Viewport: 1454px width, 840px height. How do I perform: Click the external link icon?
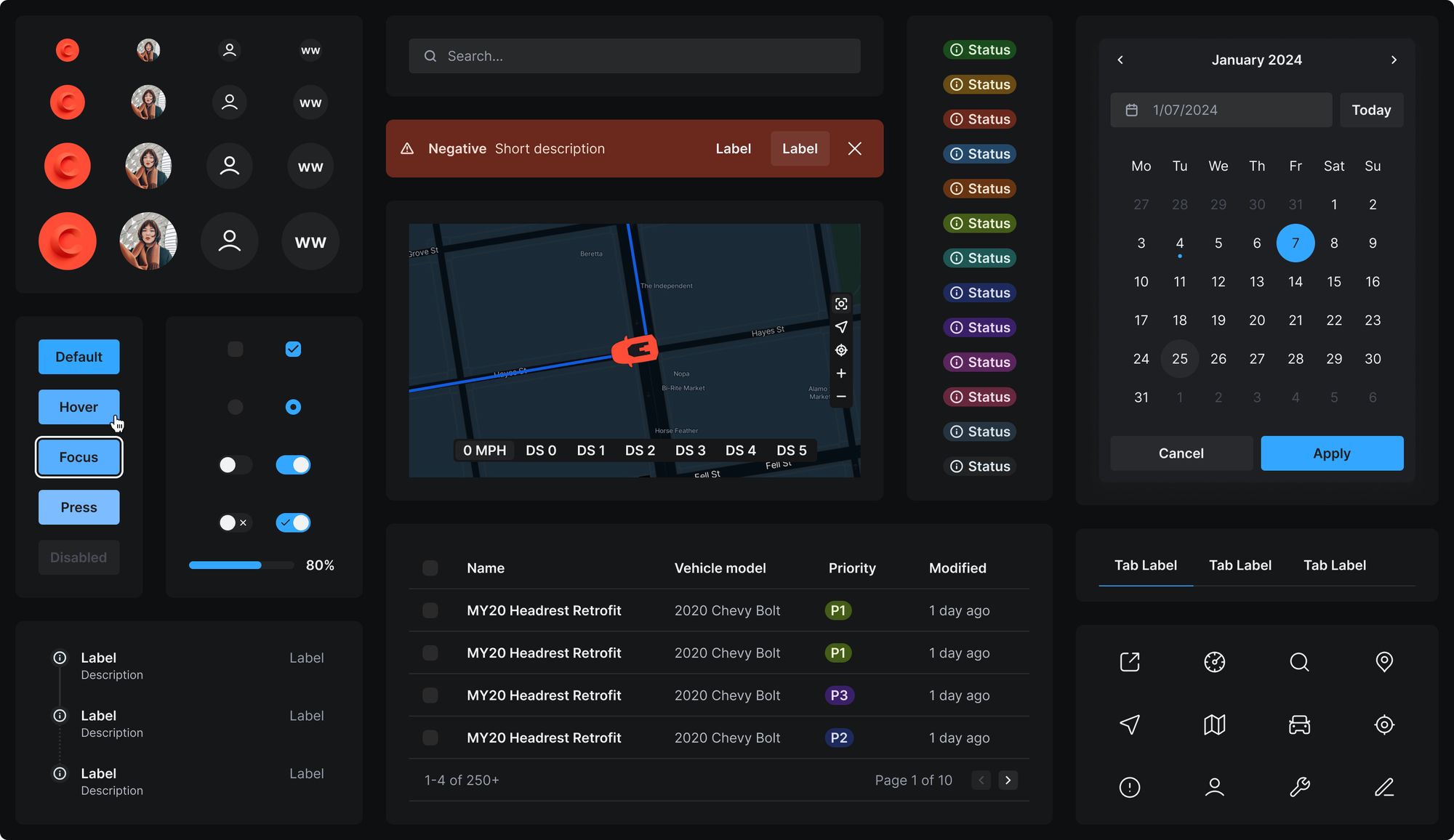(x=1130, y=662)
